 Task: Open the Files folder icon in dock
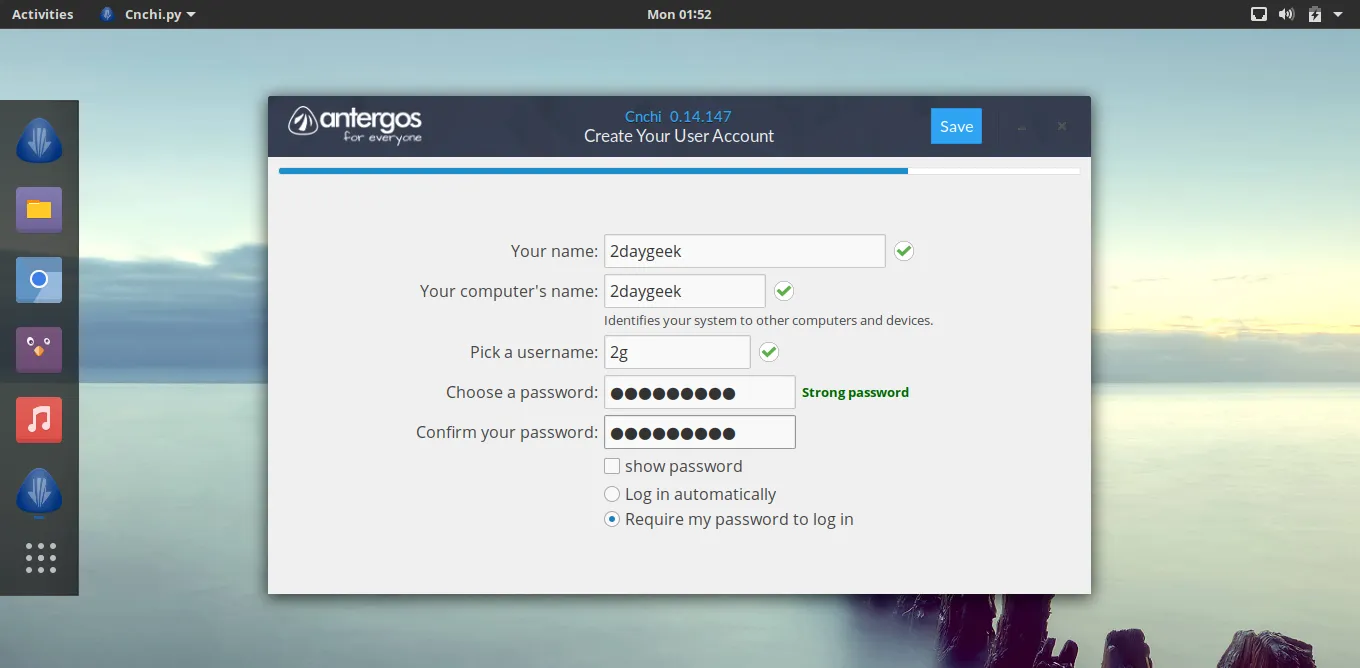[39, 210]
